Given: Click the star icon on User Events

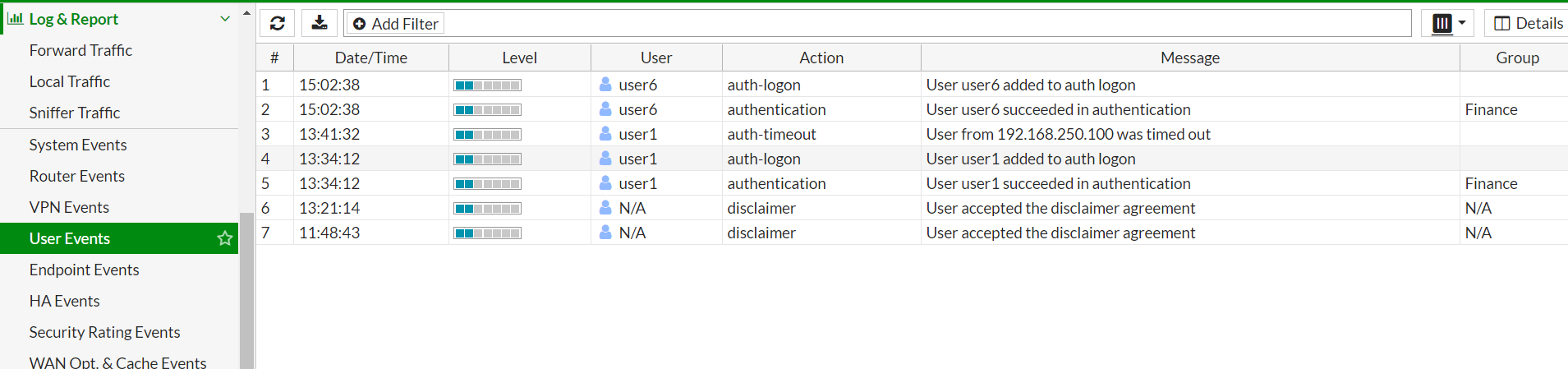Looking at the screenshot, I should (x=224, y=238).
